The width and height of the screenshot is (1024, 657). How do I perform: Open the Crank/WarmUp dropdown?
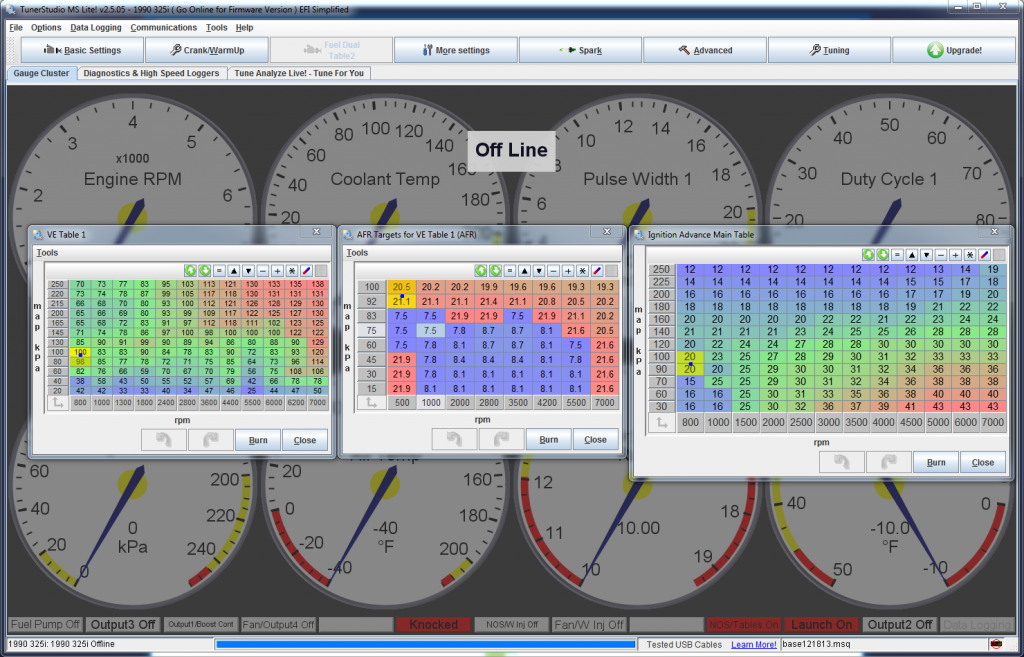click(207, 50)
